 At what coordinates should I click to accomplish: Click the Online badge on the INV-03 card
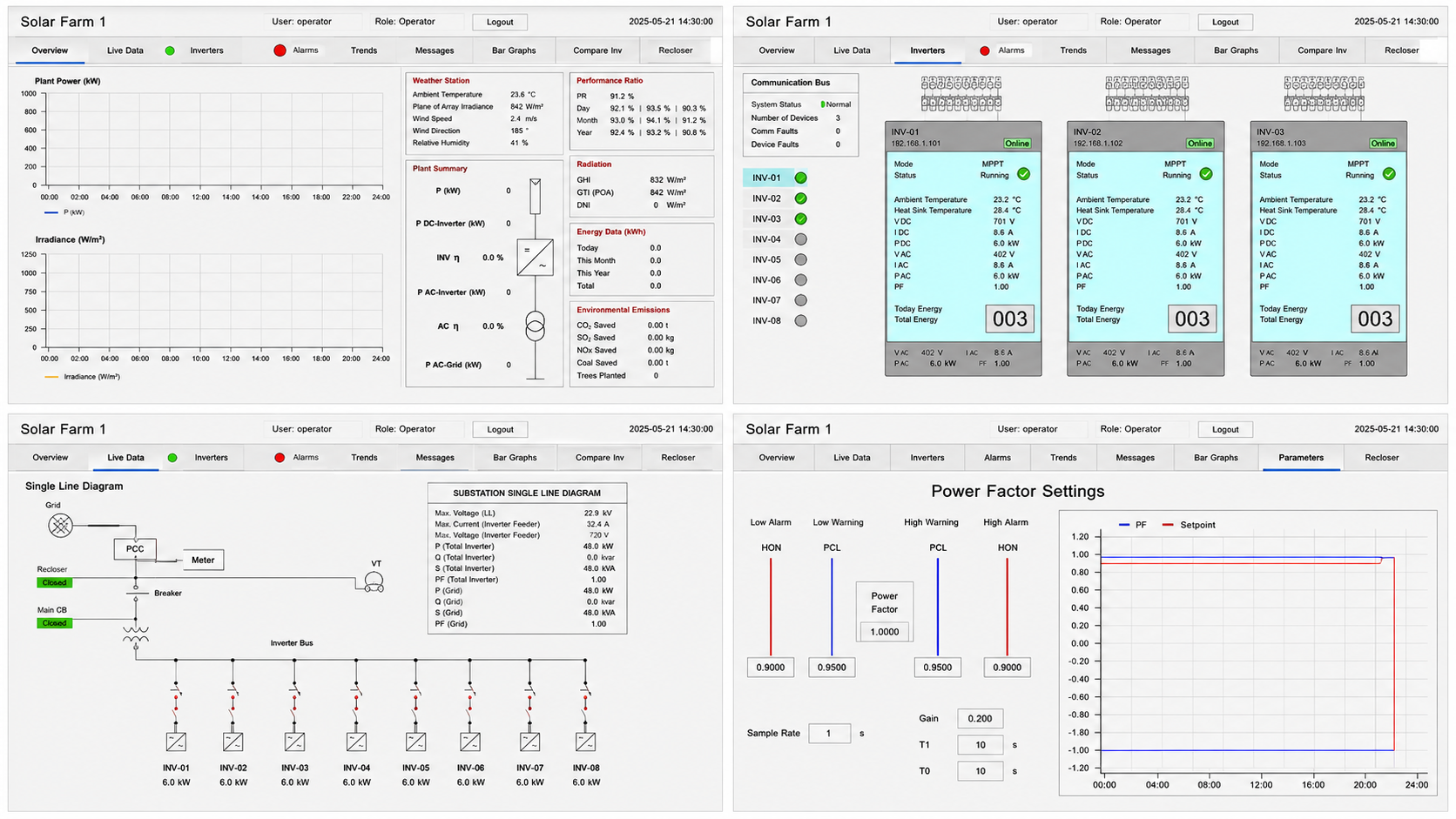coord(1383,144)
